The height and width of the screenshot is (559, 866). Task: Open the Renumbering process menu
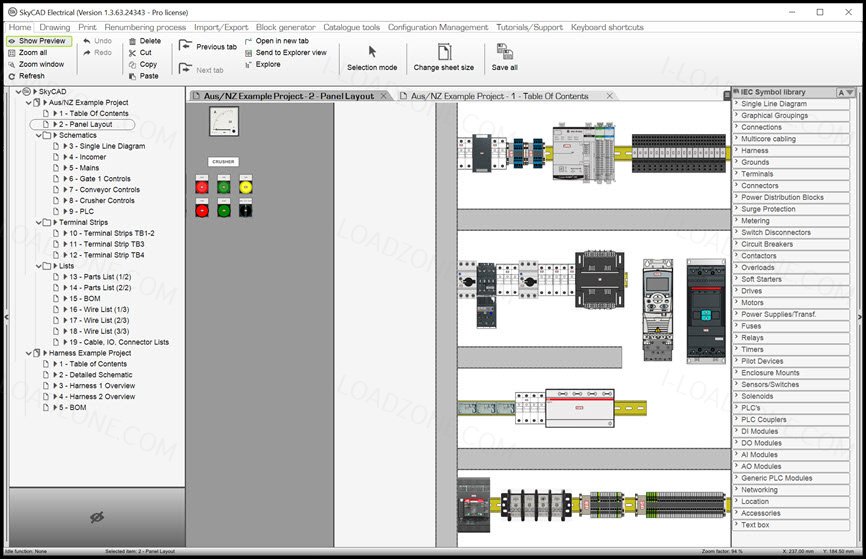(145, 27)
